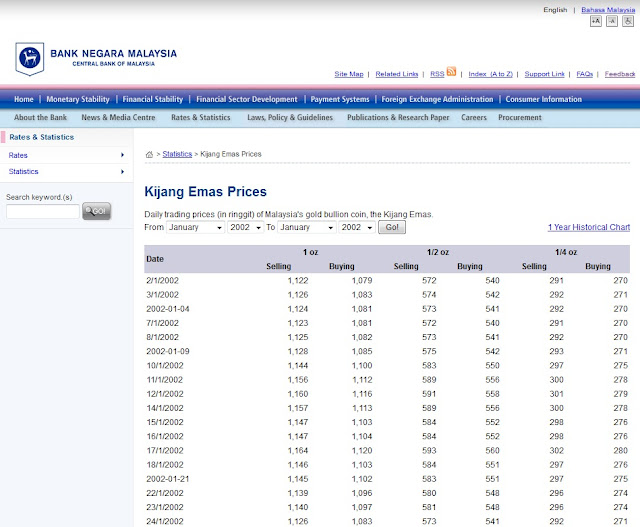Click the search keyword input field
This screenshot has width=640, height=527.
coord(43,211)
